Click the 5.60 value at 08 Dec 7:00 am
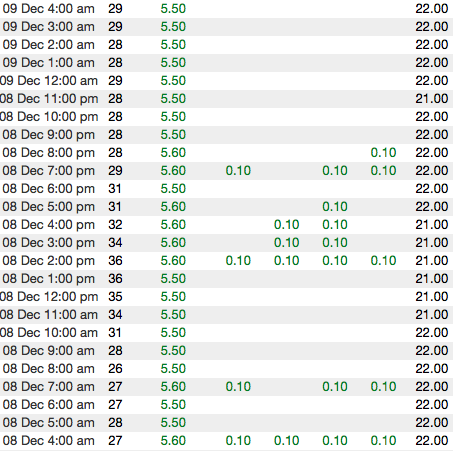The height and width of the screenshot is (451, 453). click(x=173, y=387)
